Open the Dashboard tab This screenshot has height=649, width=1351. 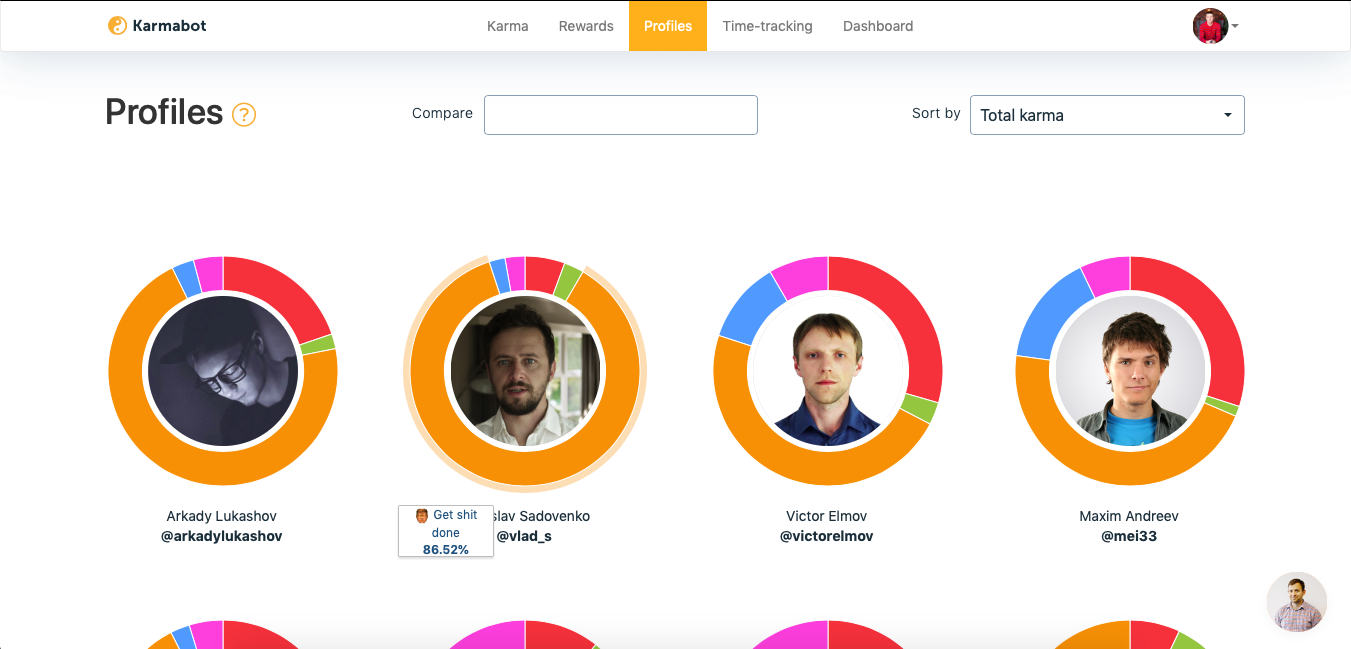pyautogui.click(x=878, y=26)
